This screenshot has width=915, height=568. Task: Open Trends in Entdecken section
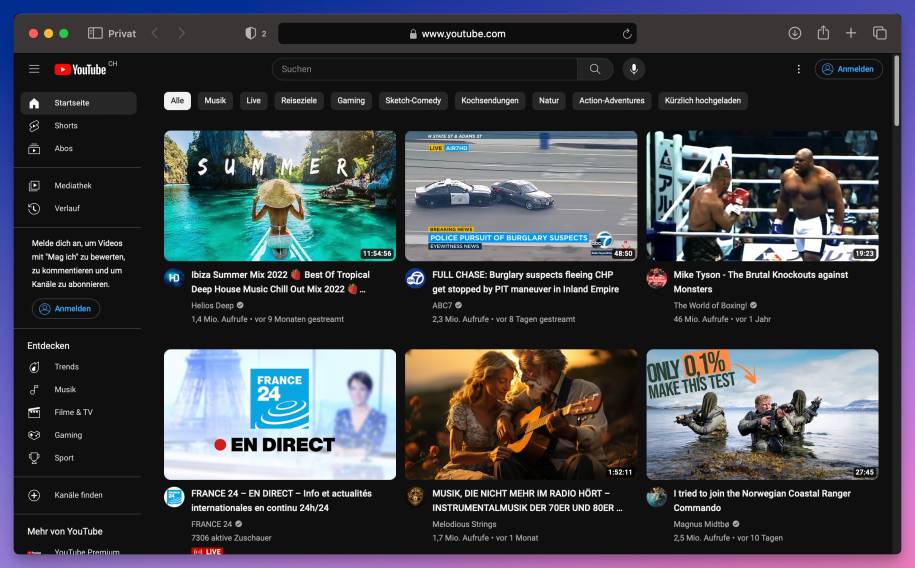pyautogui.click(x=79, y=367)
